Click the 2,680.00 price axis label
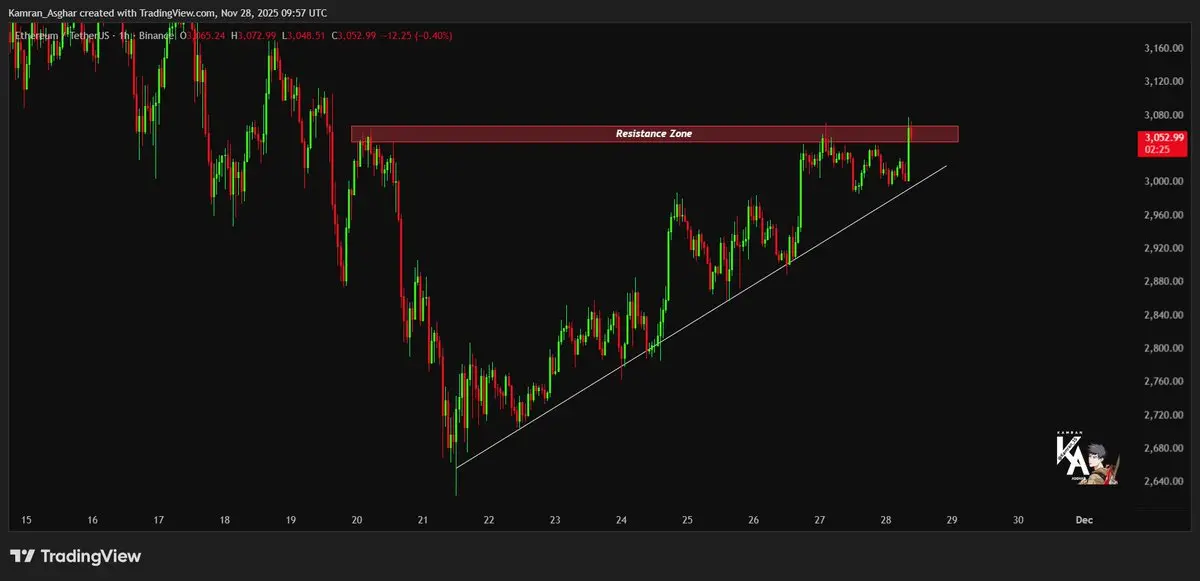Image resolution: width=1200 pixels, height=581 pixels. [1162, 448]
